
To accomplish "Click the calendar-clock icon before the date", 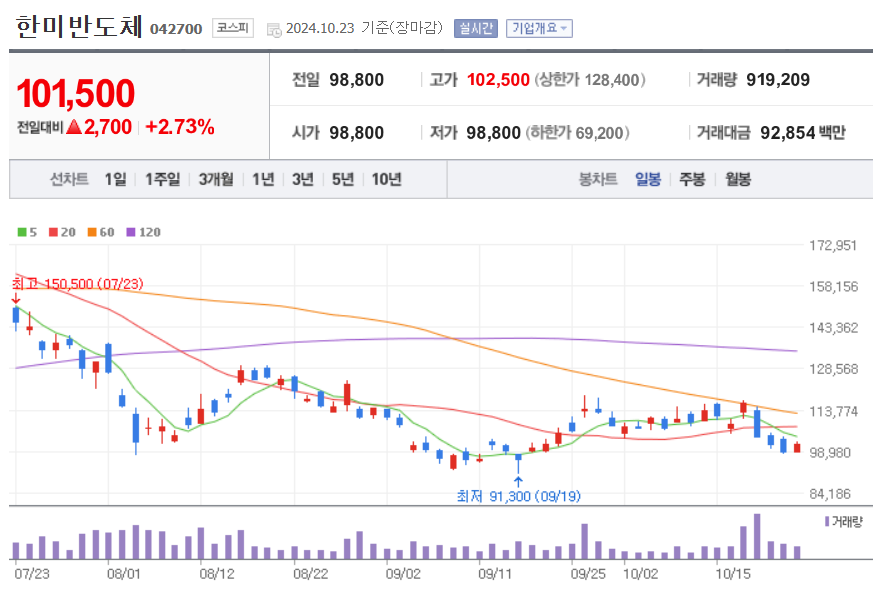I will click(274, 30).
